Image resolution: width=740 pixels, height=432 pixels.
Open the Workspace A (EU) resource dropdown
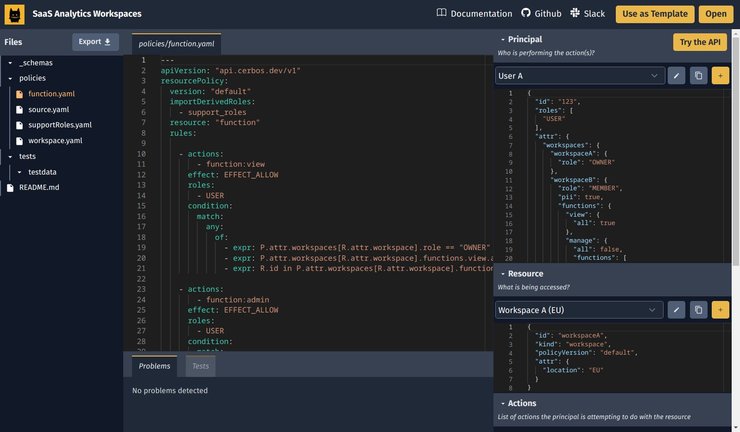click(x=580, y=310)
